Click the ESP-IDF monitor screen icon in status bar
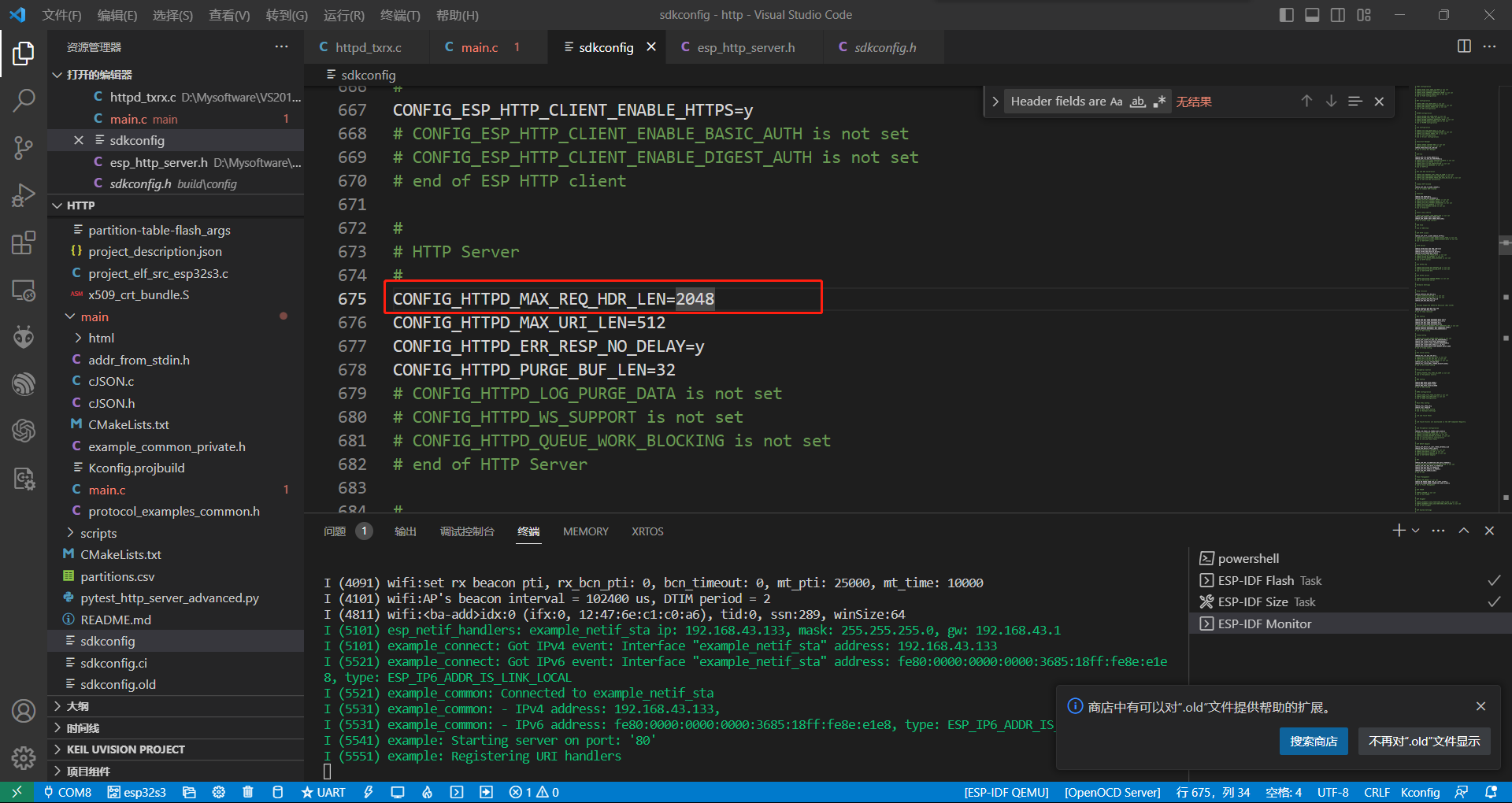Image resolution: width=1512 pixels, height=803 pixels. pos(398,792)
